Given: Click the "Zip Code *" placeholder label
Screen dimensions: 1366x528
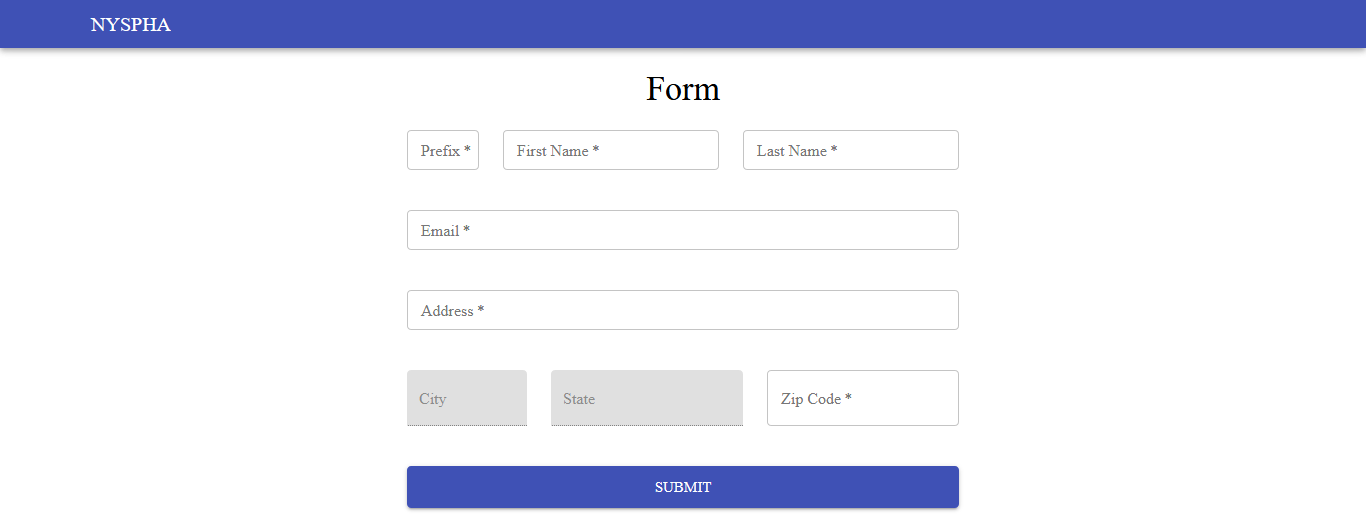Looking at the screenshot, I should point(816,399).
